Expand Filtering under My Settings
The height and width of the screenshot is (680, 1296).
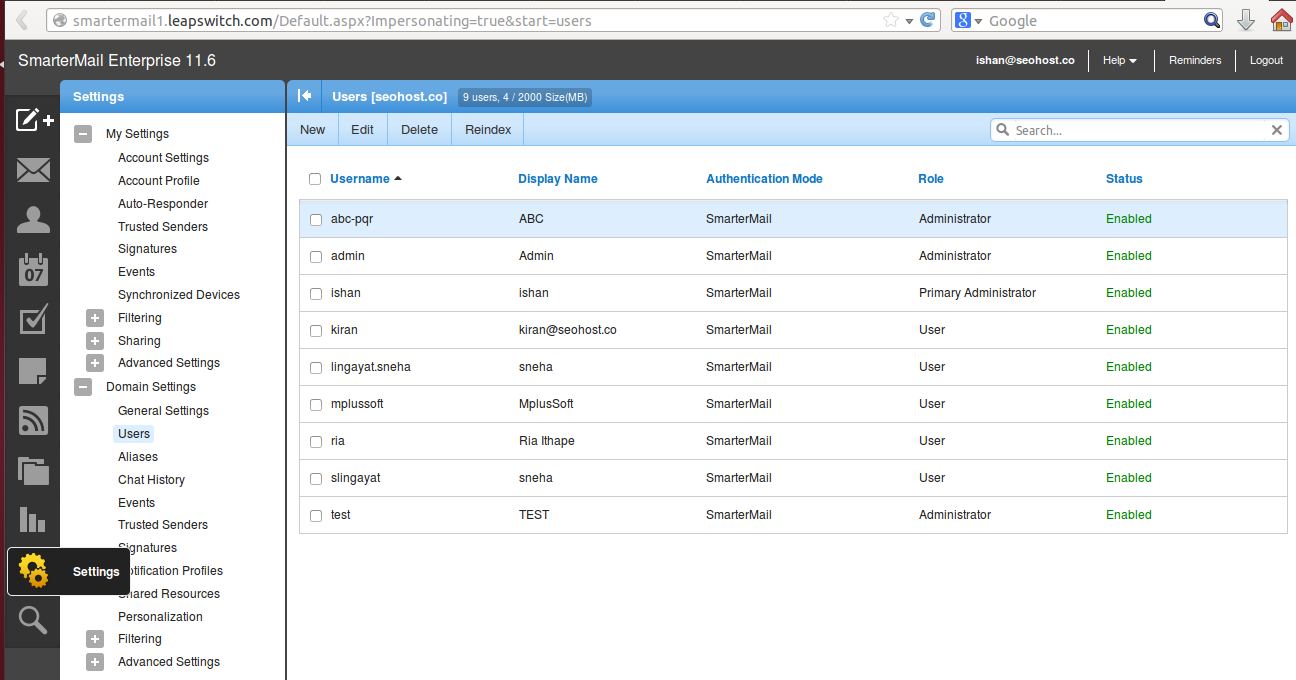95,318
